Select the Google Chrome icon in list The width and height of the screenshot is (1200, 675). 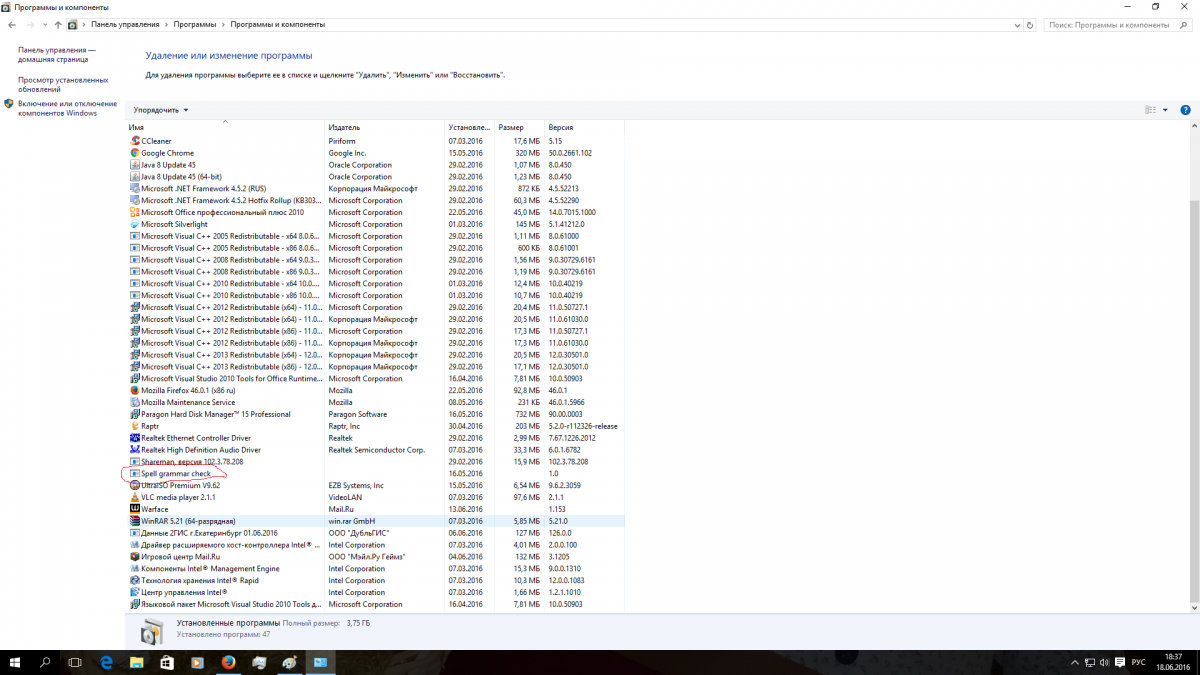[135, 153]
